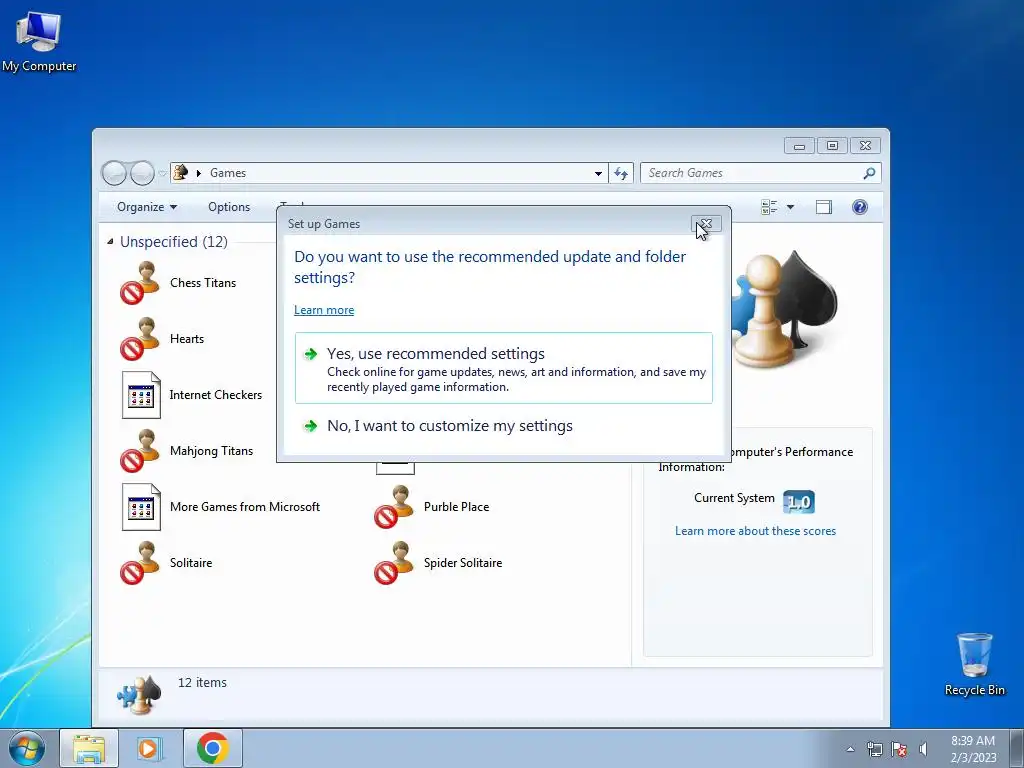Screen dimensions: 1024x768
Task: Select the Solitaire game icon
Action: tap(140, 563)
